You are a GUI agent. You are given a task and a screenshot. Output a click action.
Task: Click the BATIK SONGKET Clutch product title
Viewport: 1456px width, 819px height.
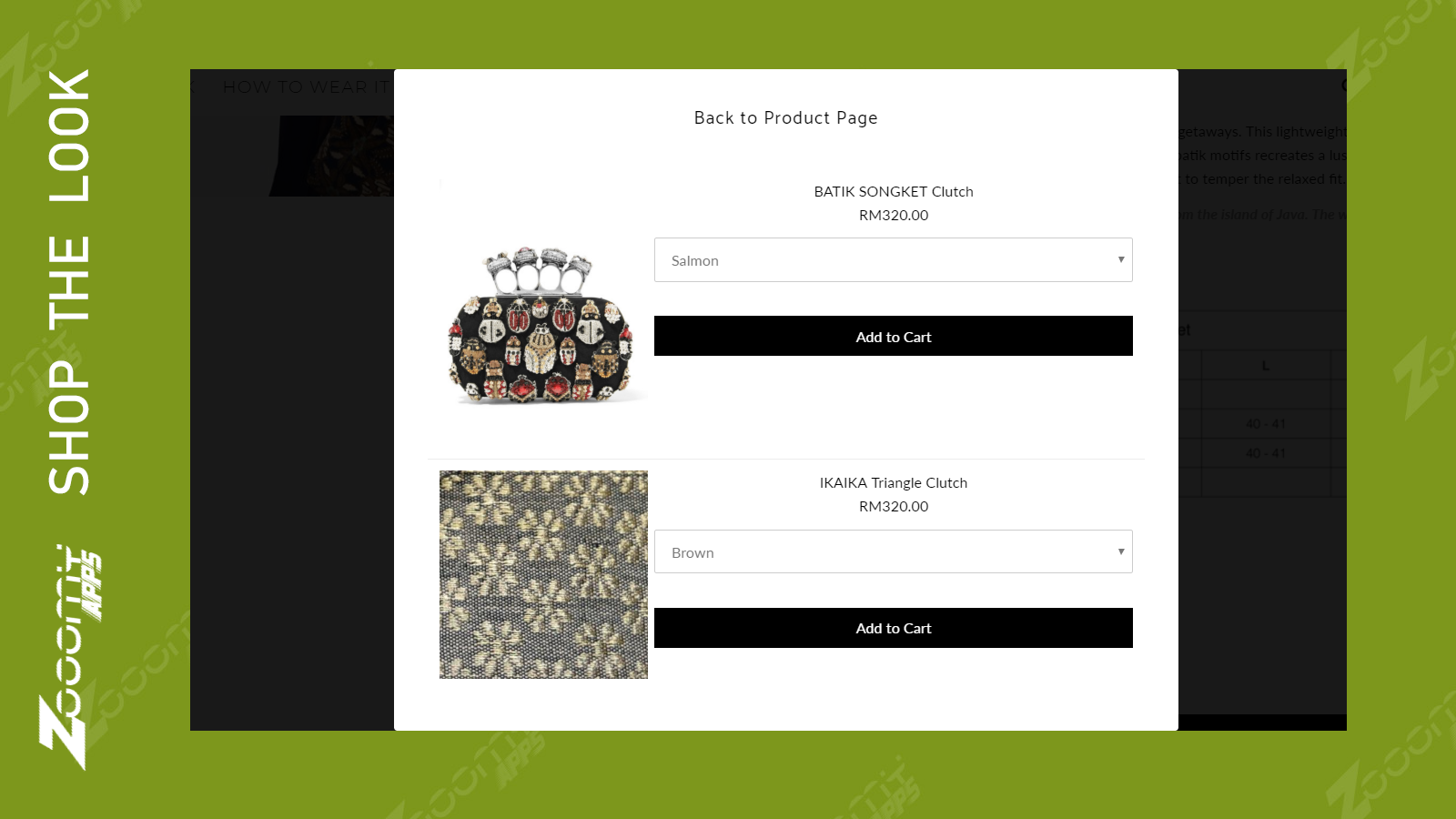[x=893, y=191]
